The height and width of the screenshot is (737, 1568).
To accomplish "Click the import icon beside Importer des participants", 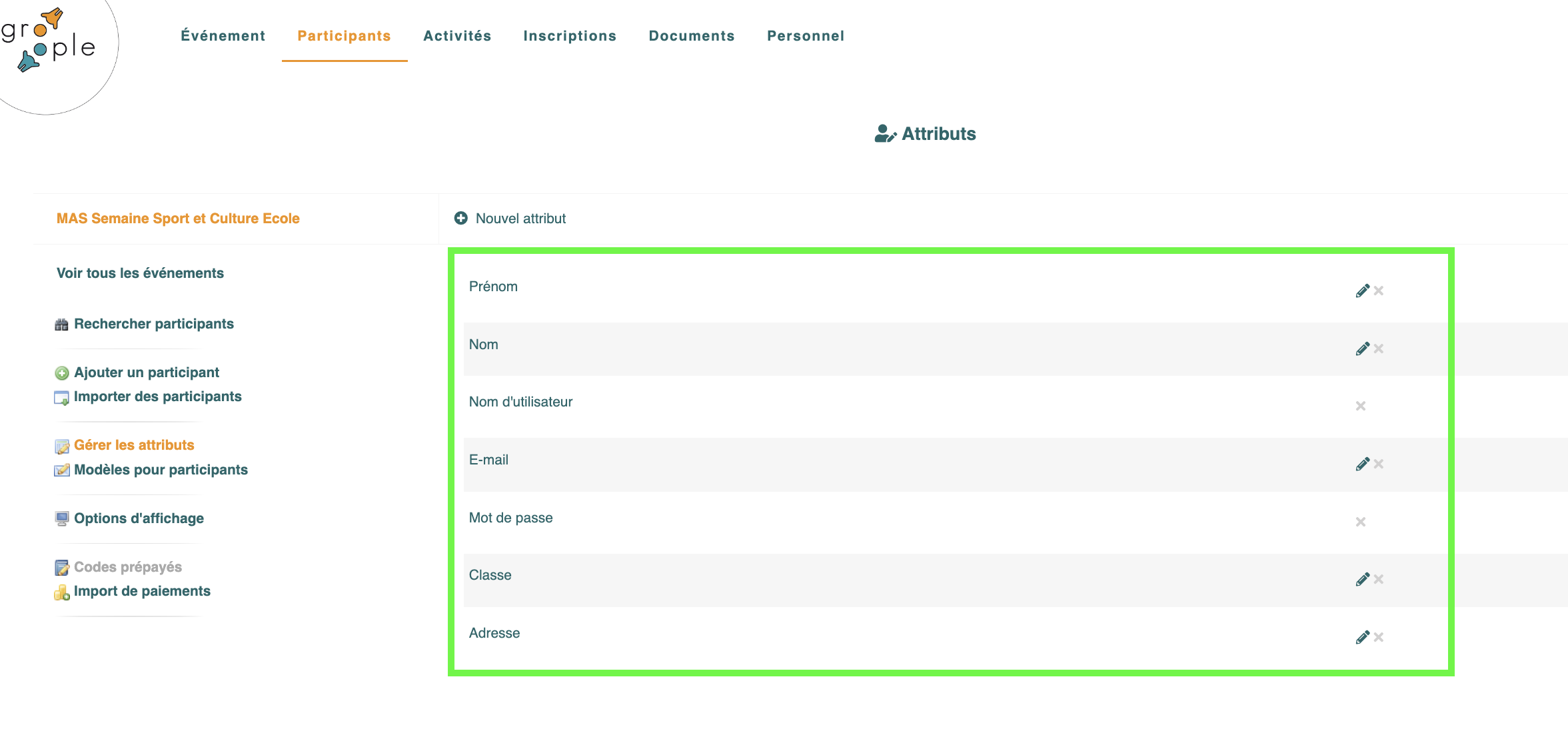I will pyautogui.click(x=61, y=398).
